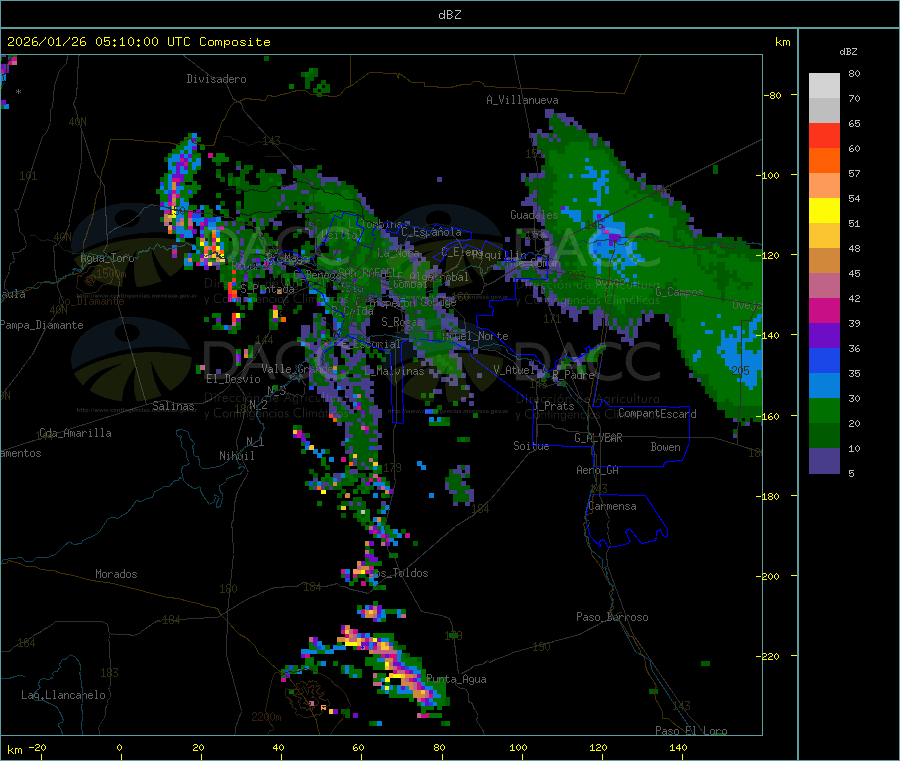The width and height of the screenshot is (900, 761).
Task: Select the yellow 51-54 dBZ legend color
Action: coord(824,211)
